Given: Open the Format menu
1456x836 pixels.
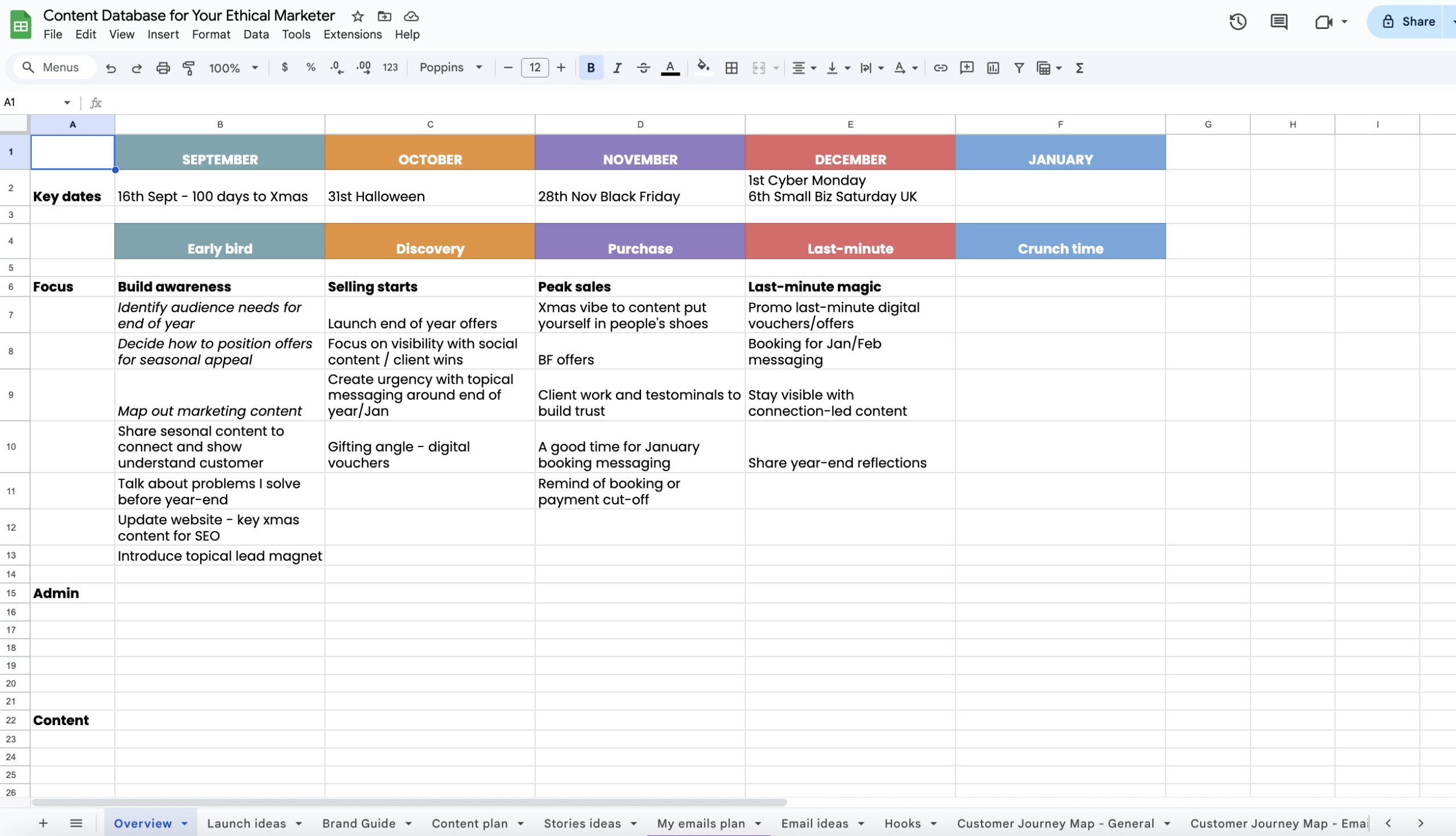Looking at the screenshot, I should tap(210, 35).
